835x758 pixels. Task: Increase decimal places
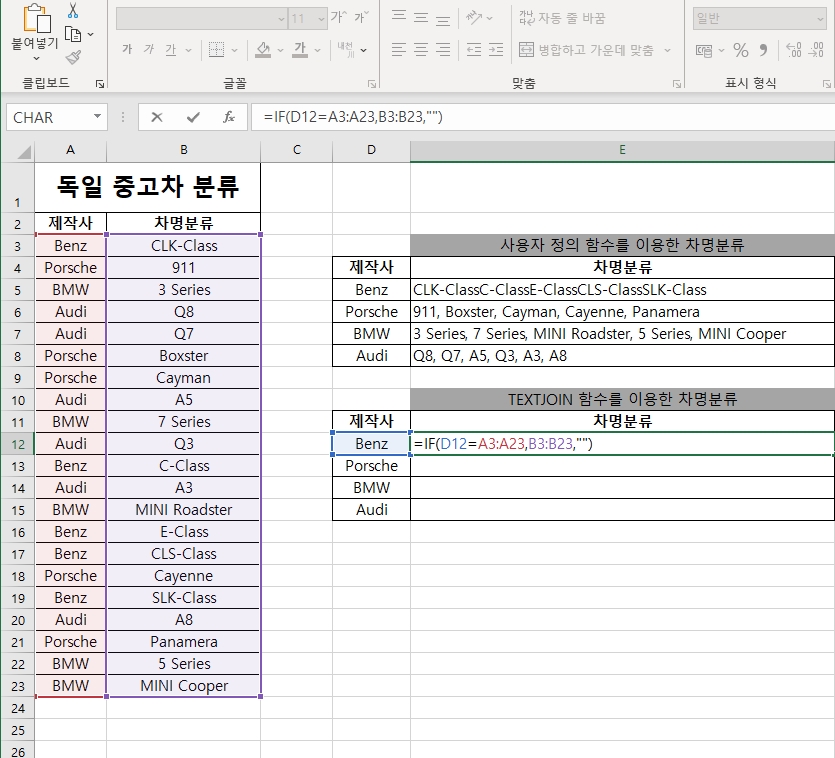click(793, 50)
